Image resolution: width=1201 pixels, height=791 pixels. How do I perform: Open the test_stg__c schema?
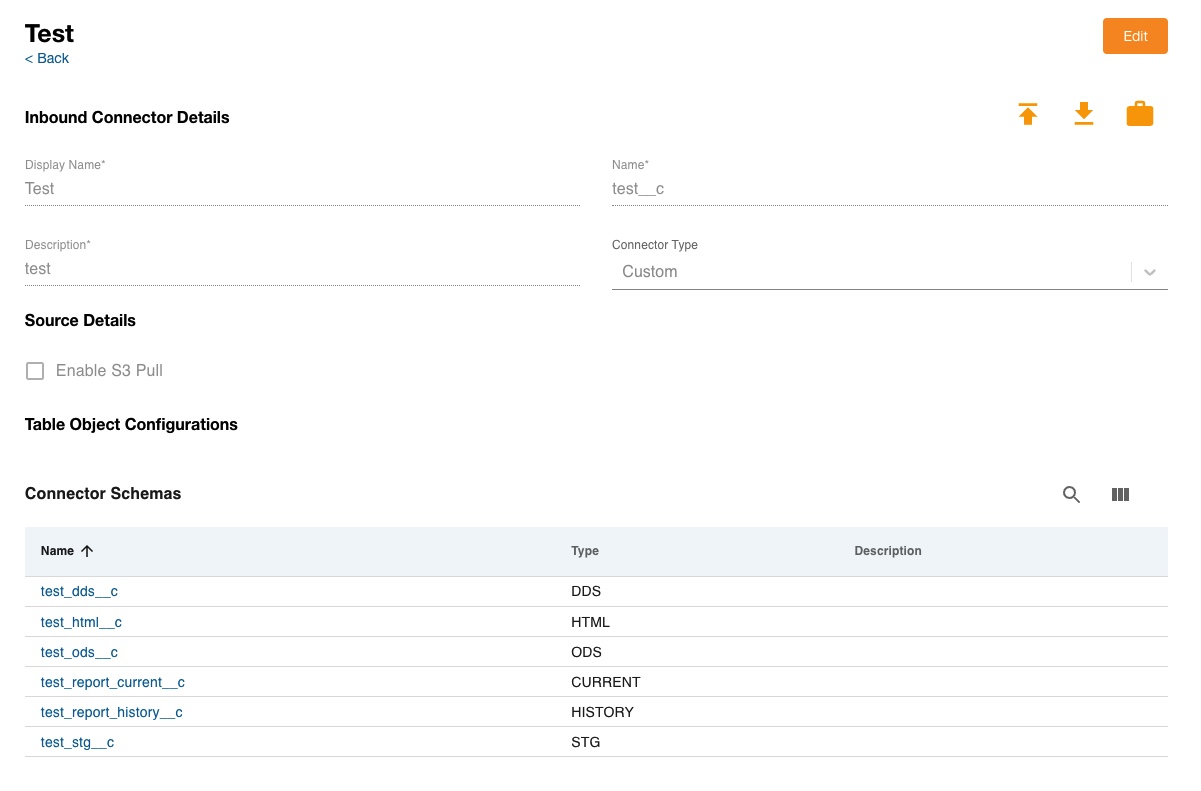pos(77,742)
